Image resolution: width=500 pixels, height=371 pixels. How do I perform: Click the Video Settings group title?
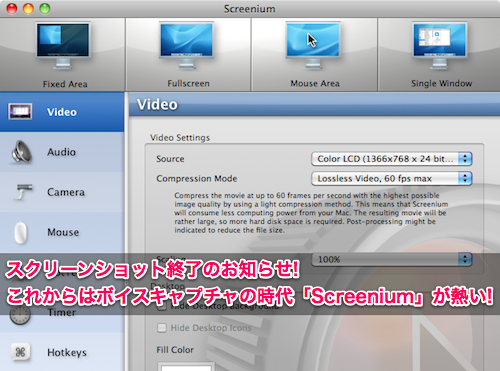pyautogui.click(x=180, y=138)
